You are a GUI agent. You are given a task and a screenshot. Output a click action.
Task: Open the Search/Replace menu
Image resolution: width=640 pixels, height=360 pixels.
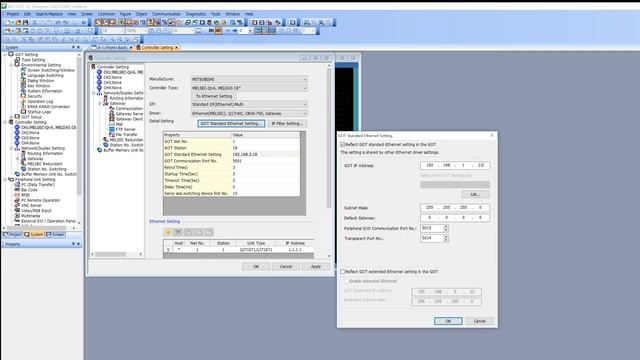coord(49,14)
